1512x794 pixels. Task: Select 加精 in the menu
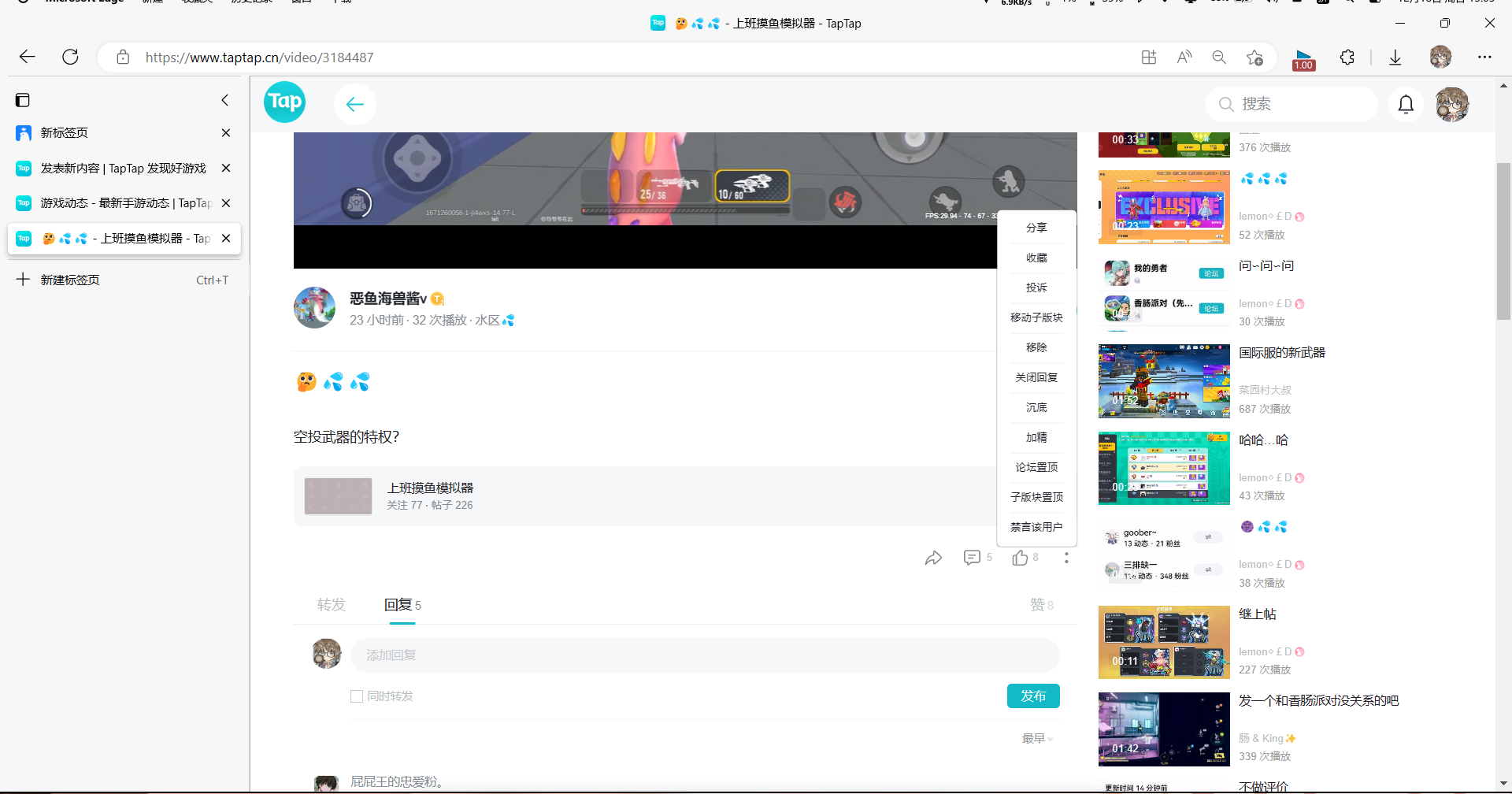click(x=1036, y=437)
